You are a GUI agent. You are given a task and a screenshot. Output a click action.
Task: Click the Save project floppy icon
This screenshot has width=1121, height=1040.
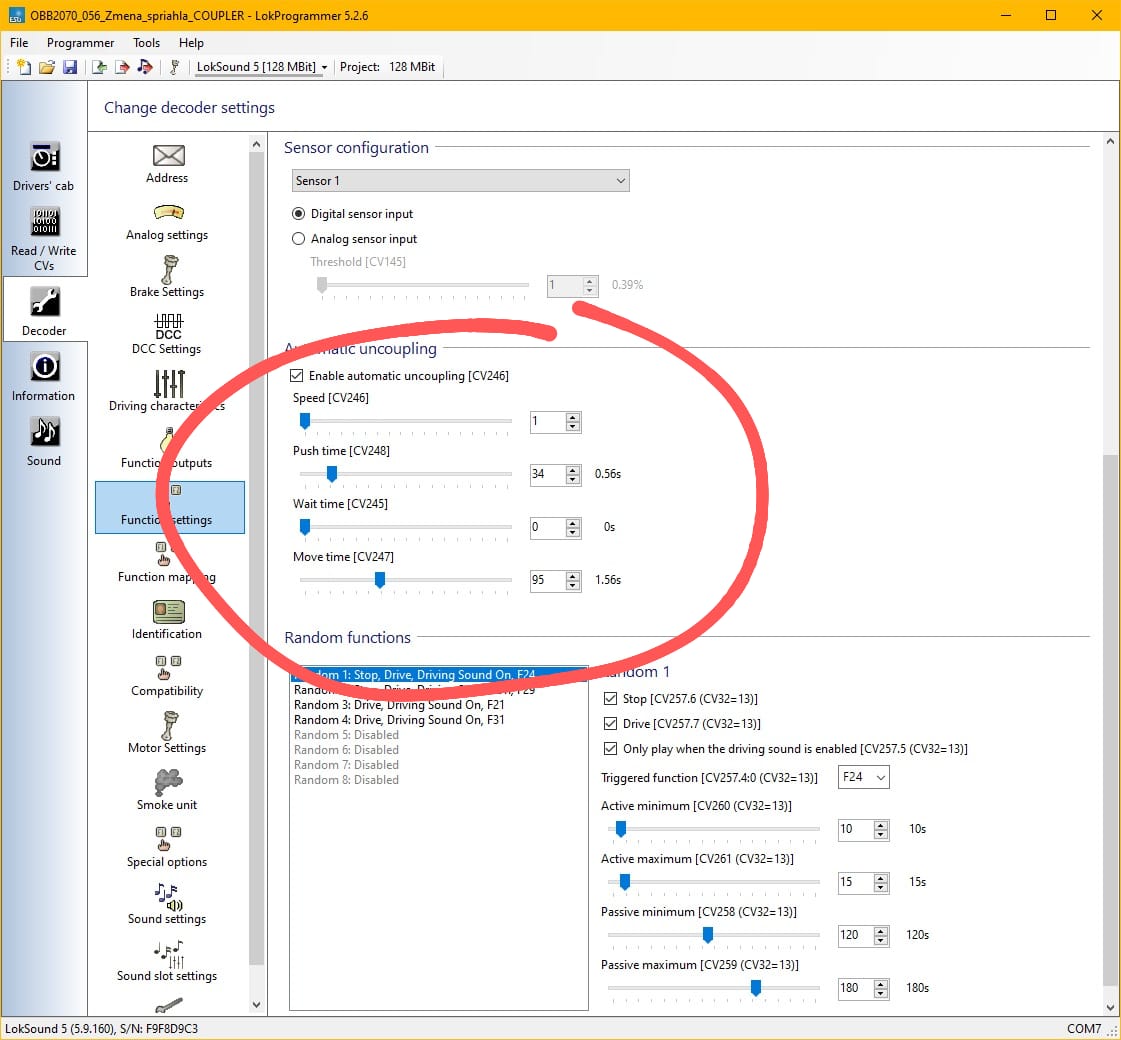pyautogui.click(x=70, y=67)
